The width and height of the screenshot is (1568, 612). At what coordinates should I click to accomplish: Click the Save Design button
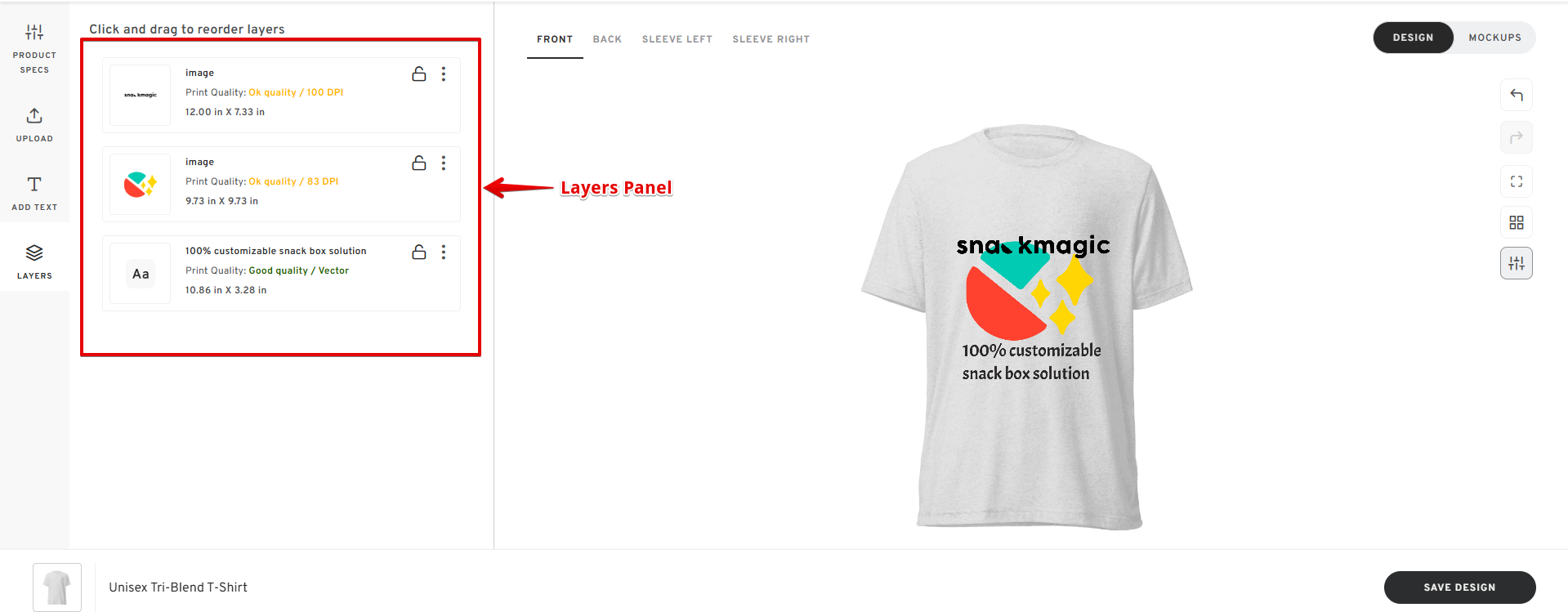(1459, 587)
